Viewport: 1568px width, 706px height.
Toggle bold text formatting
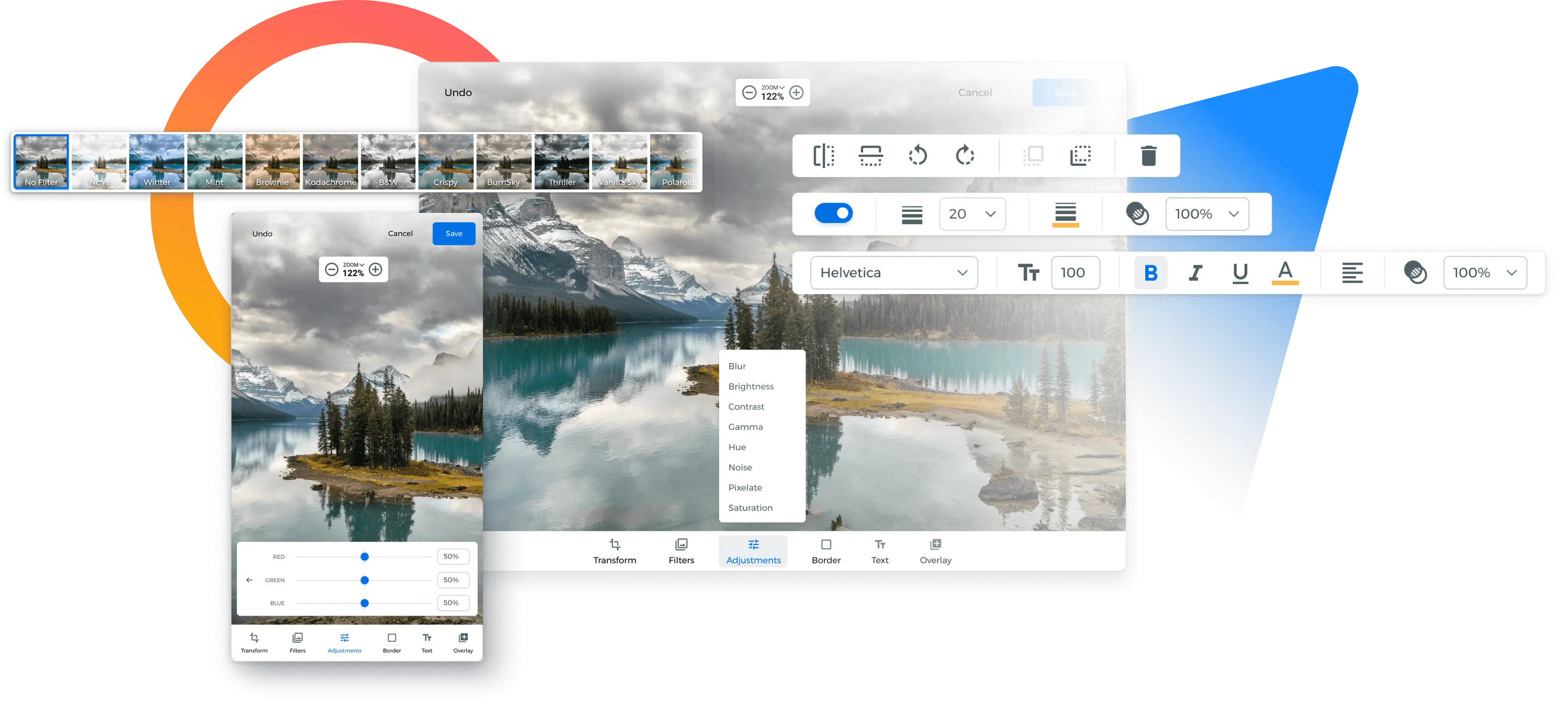click(x=1150, y=273)
